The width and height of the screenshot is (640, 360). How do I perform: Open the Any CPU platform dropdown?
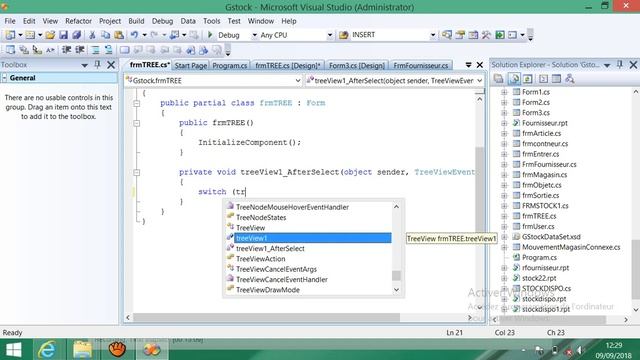(x=329, y=35)
